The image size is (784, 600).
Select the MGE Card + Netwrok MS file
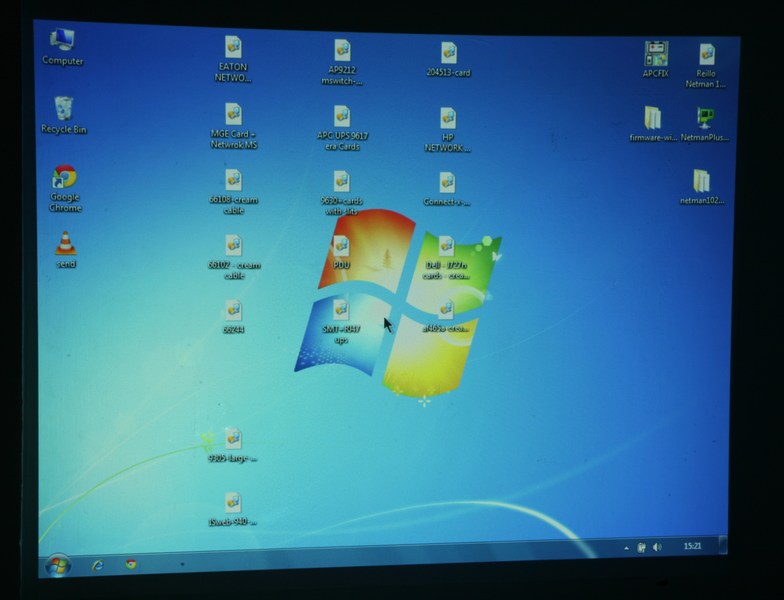234,126
